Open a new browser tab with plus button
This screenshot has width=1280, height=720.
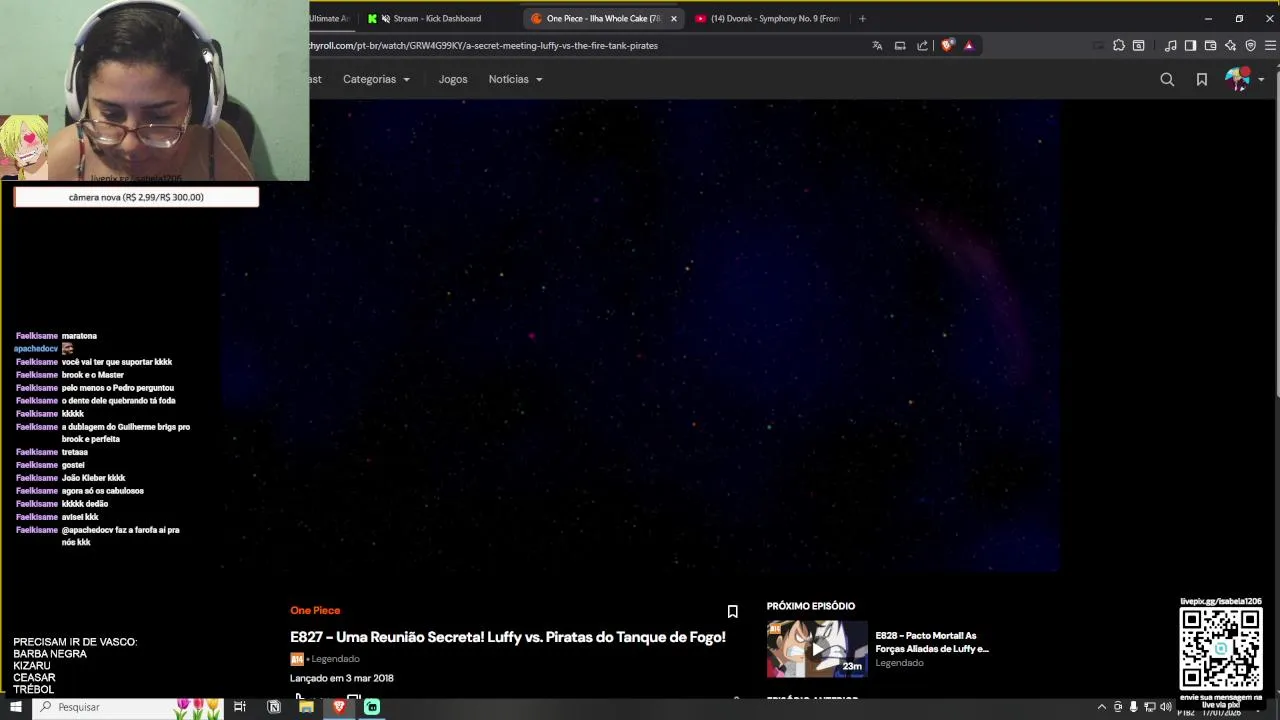click(x=862, y=18)
